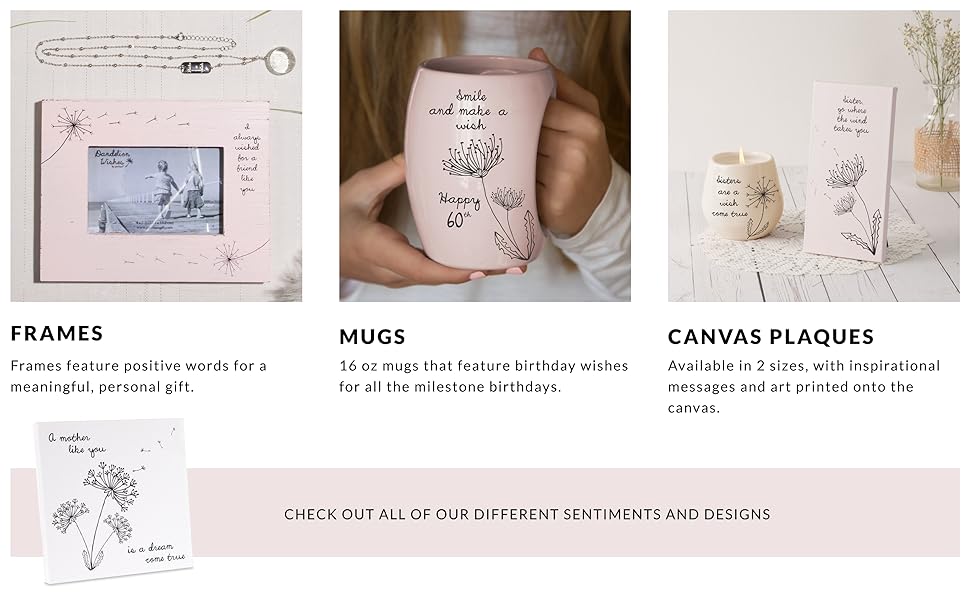This screenshot has height=600, width=970.
Task: Click the CANVAS PLAQUES heading
Action: (x=771, y=336)
